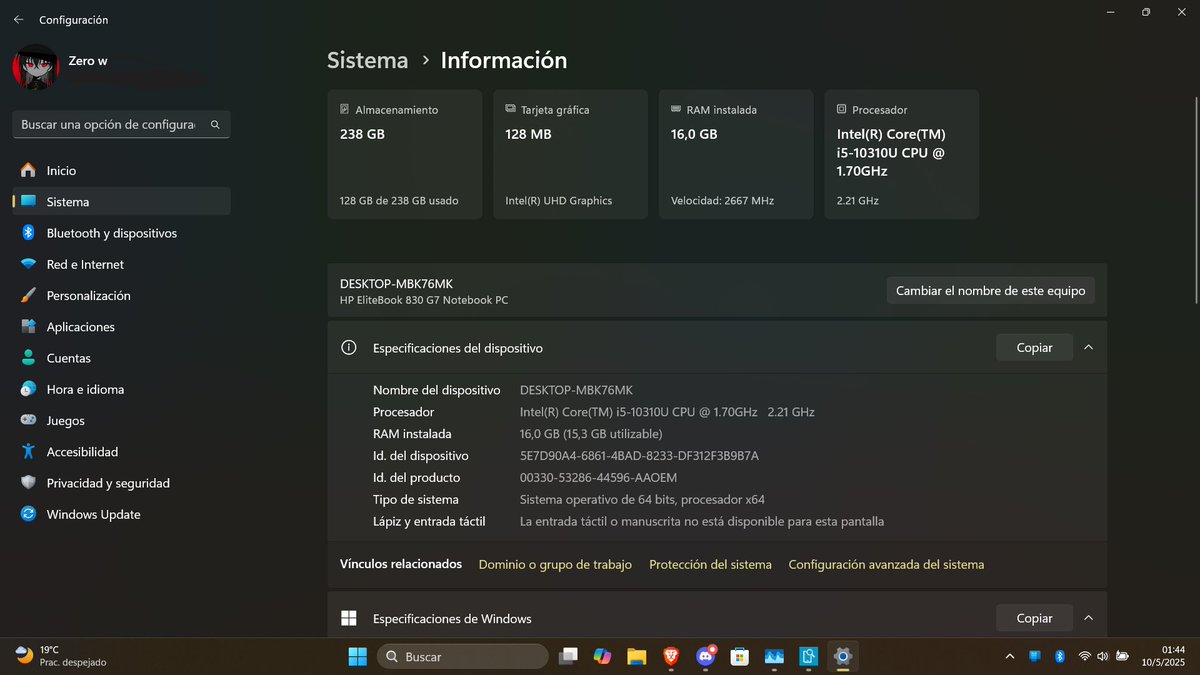Click the Windows logo beside Especificaciones de Windows
Screen dimensions: 1200x675
click(349, 618)
